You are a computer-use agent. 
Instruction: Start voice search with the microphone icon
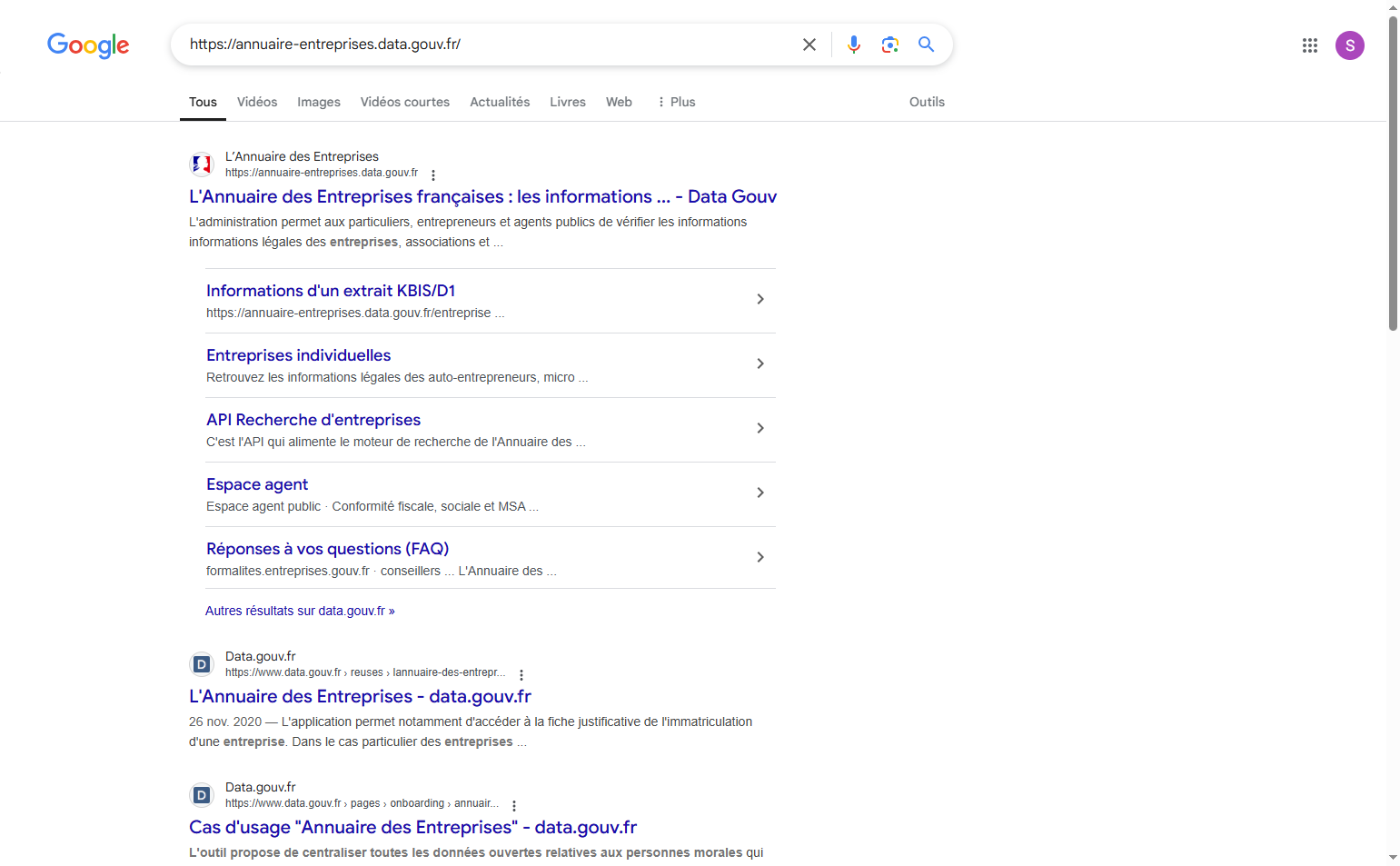click(x=854, y=45)
